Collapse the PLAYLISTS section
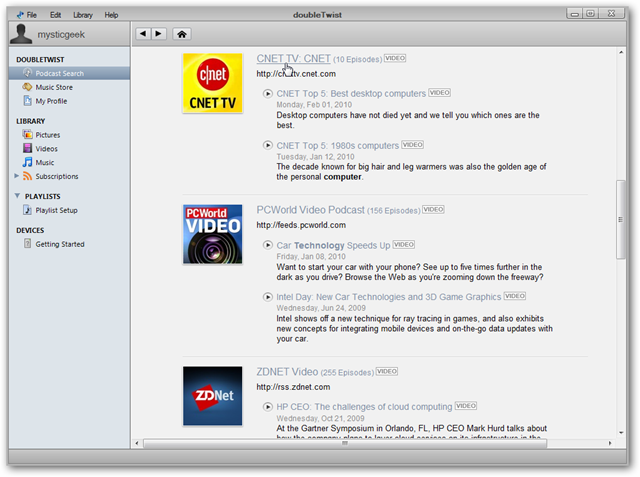The height and width of the screenshot is (477, 640). click(17, 196)
